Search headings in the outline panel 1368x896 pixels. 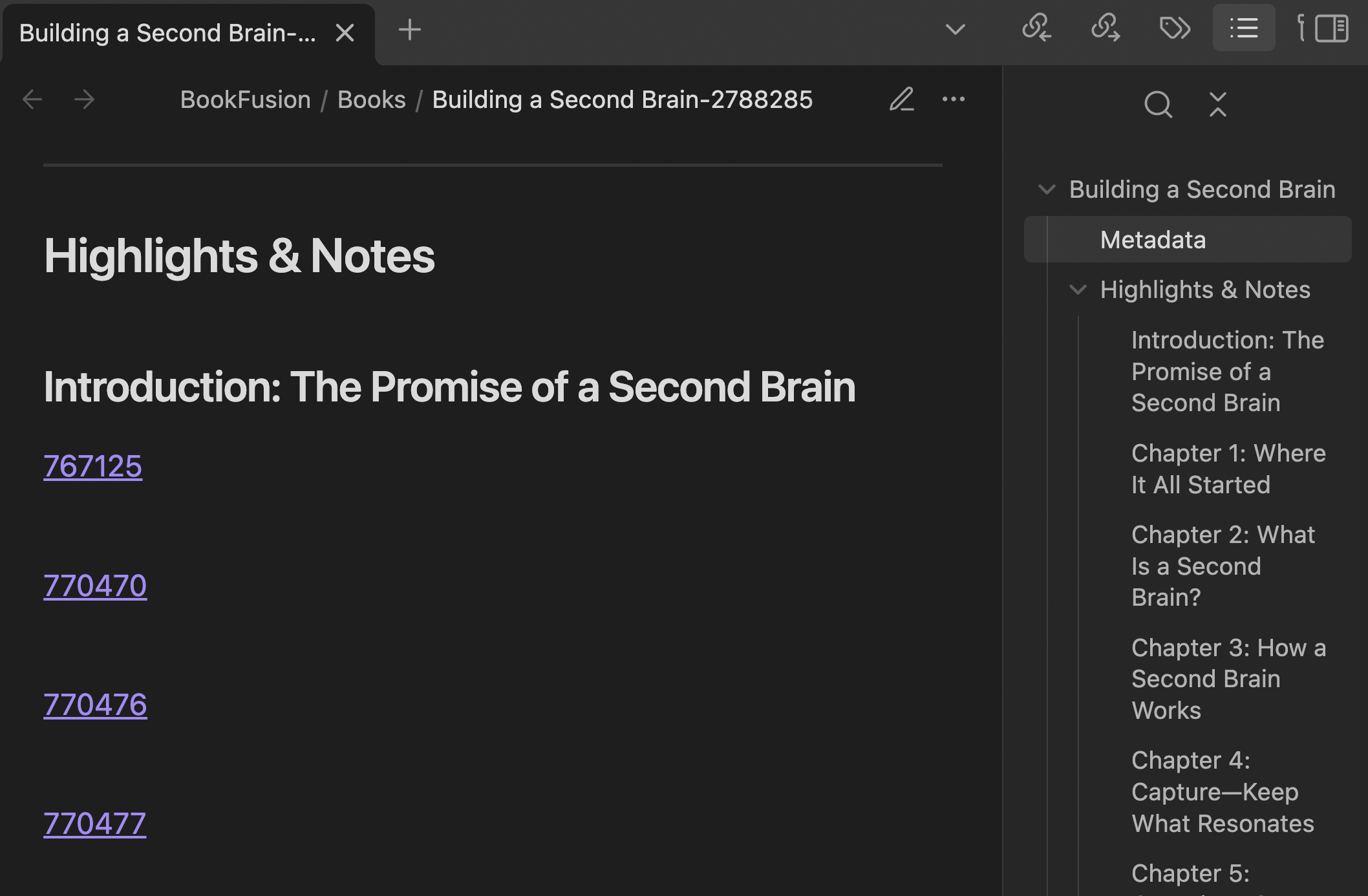[x=1158, y=104]
